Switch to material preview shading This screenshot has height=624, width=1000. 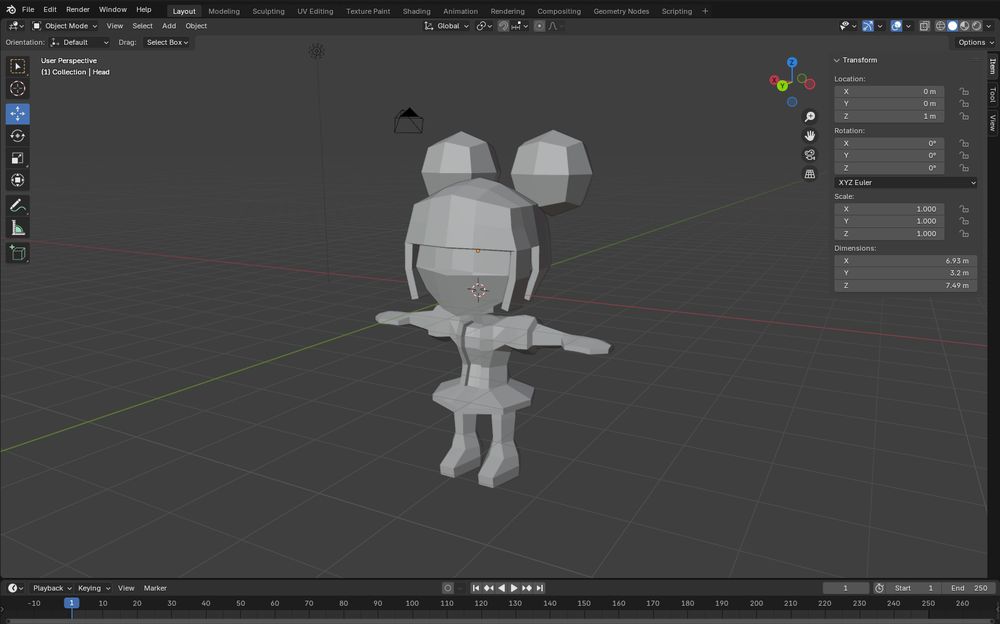[x=964, y=26]
